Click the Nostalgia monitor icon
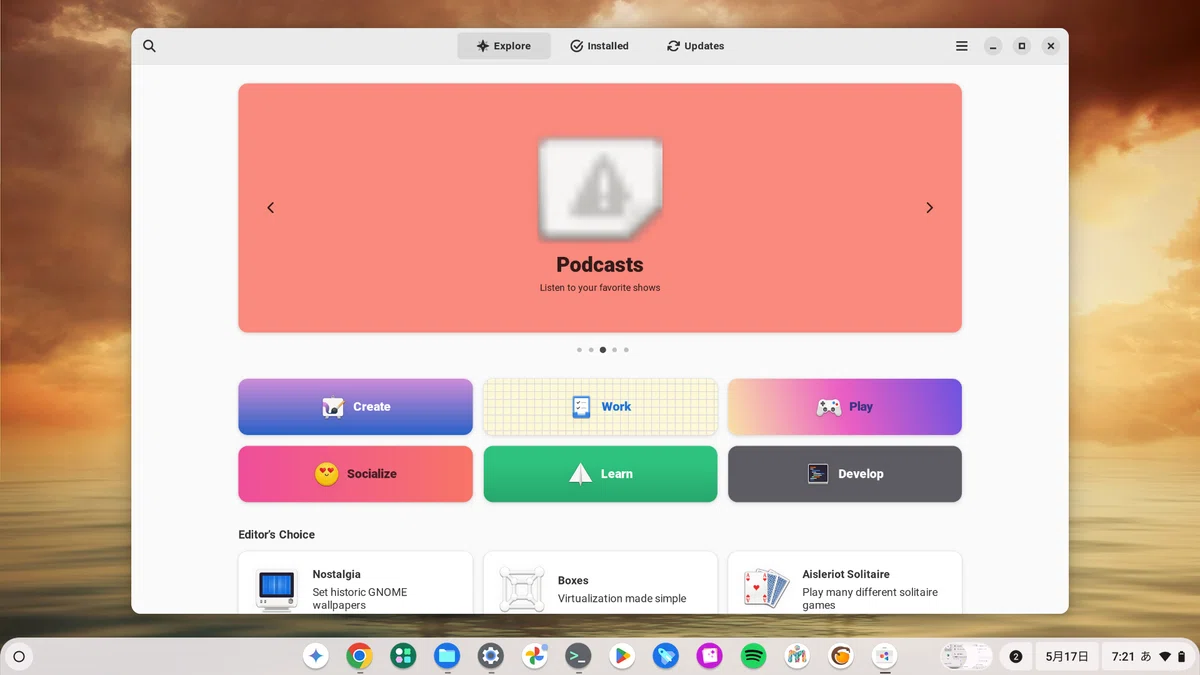 [277, 590]
